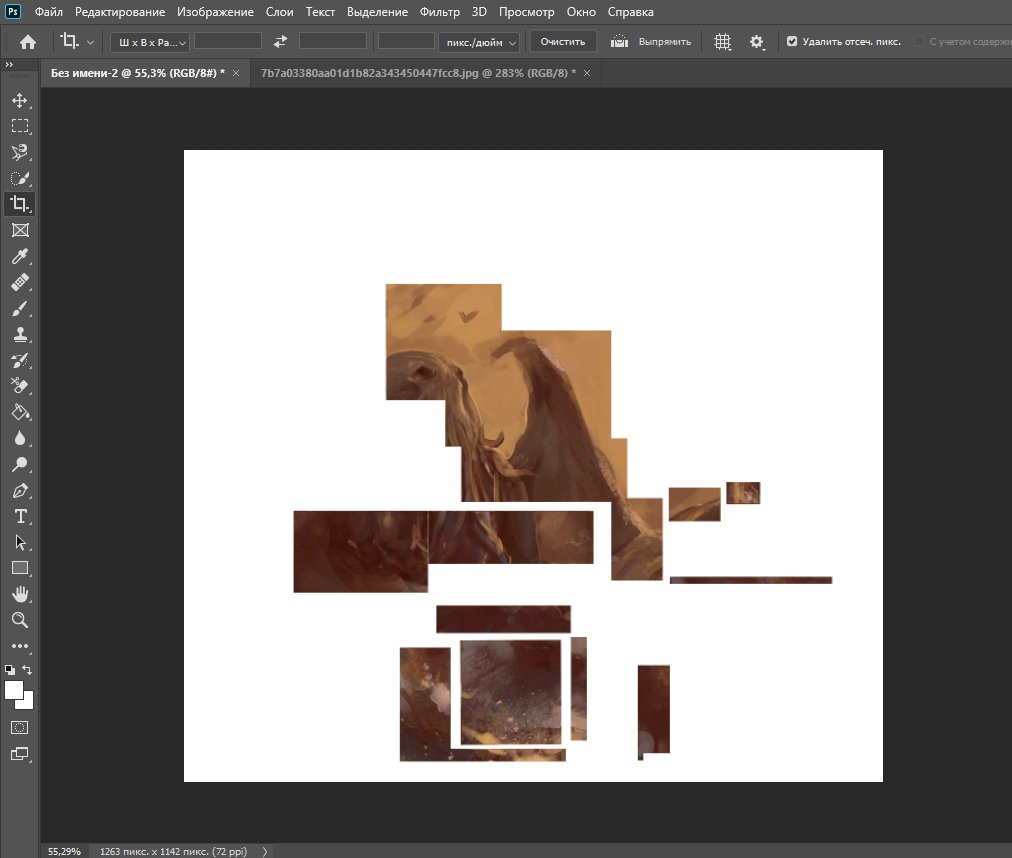Select the Rectangular Marquee tool
Image resolution: width=1012 pixels, height=858 pixels.
coord(20,126)
